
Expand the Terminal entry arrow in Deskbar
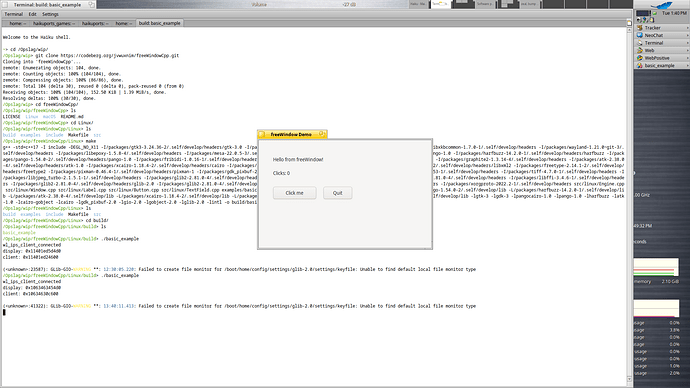tap(687, 43)
